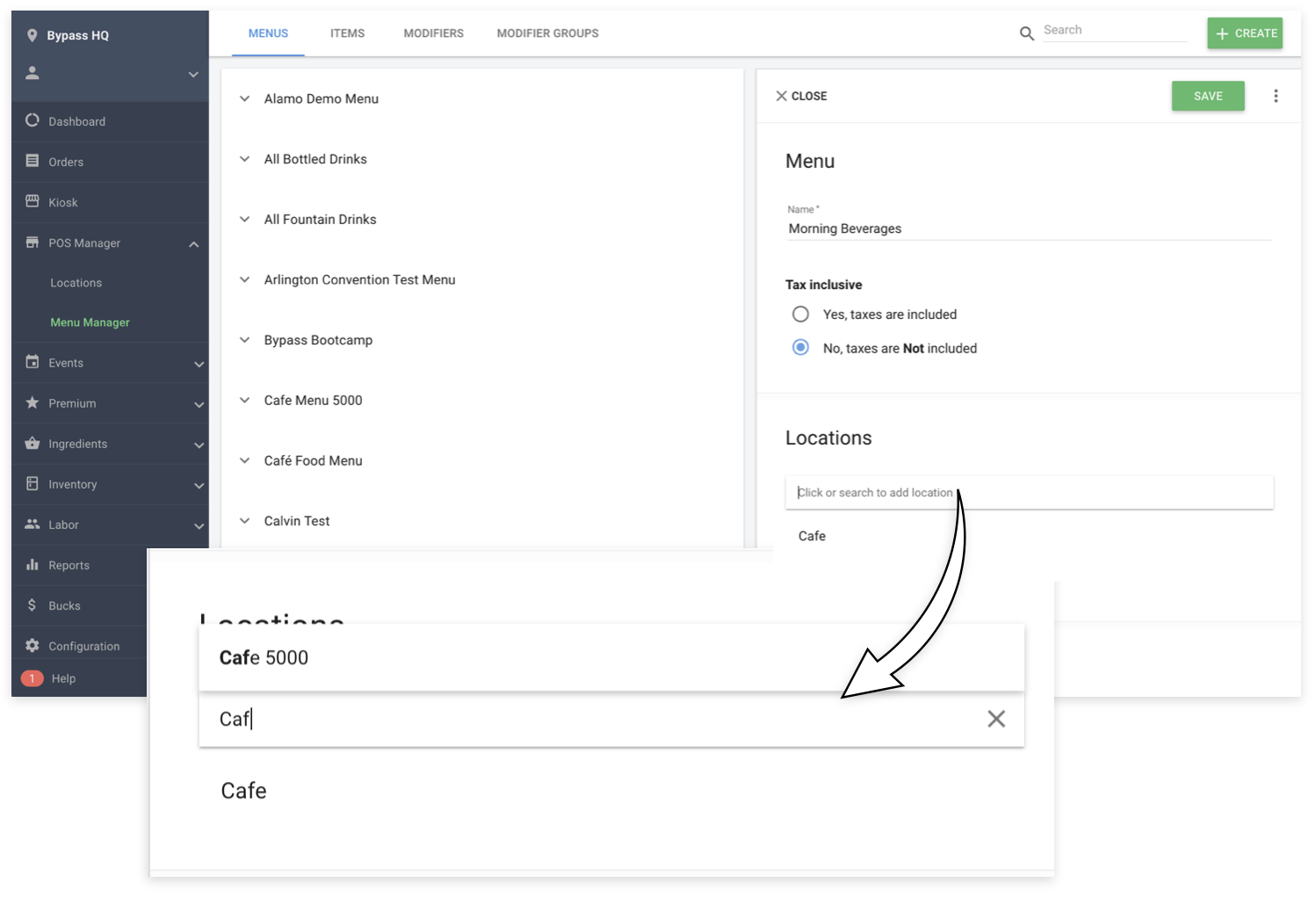Click the Configuration gear icon
1316x898 pixels.
tap(33, 645)
